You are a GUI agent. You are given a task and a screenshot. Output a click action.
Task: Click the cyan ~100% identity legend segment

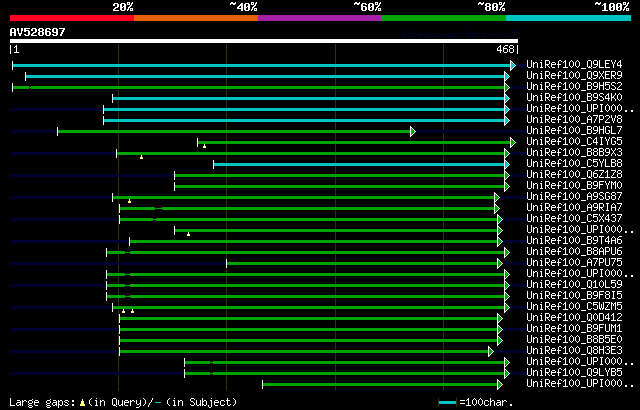[569, 18]
